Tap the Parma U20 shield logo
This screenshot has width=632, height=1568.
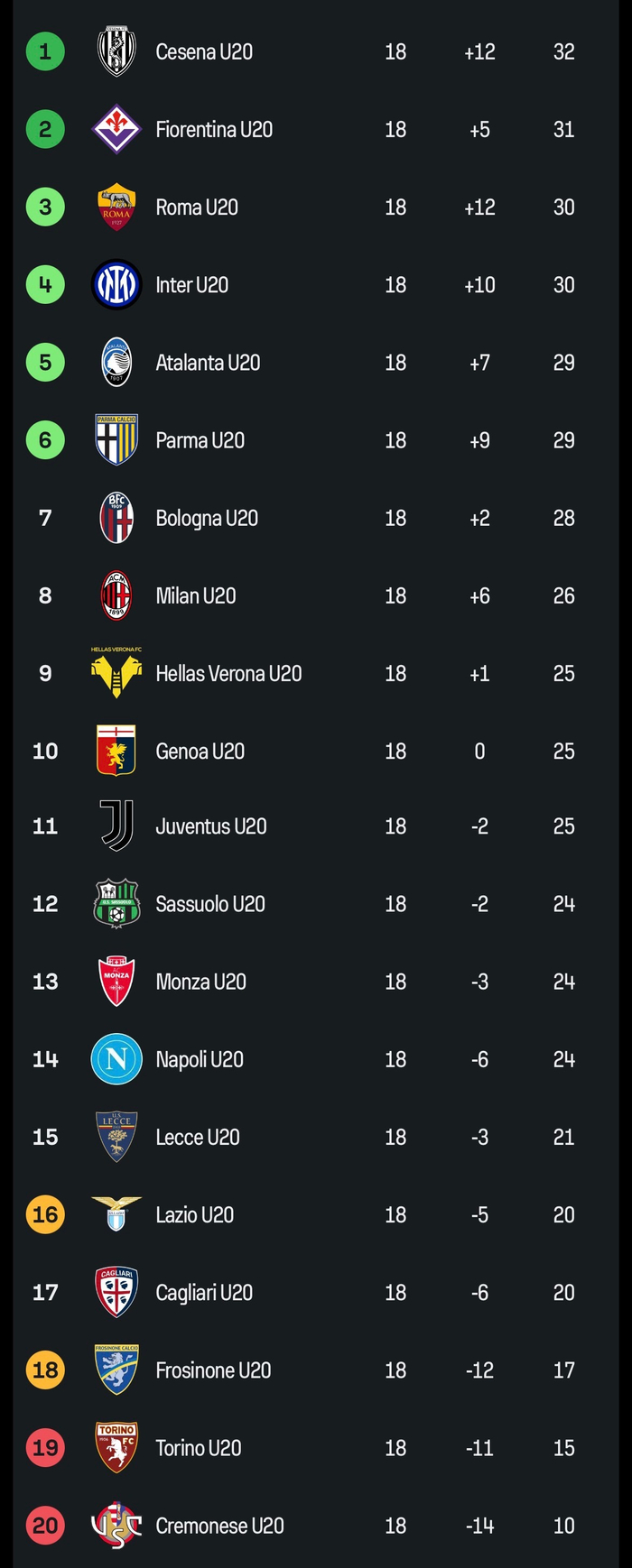(116, 440)
